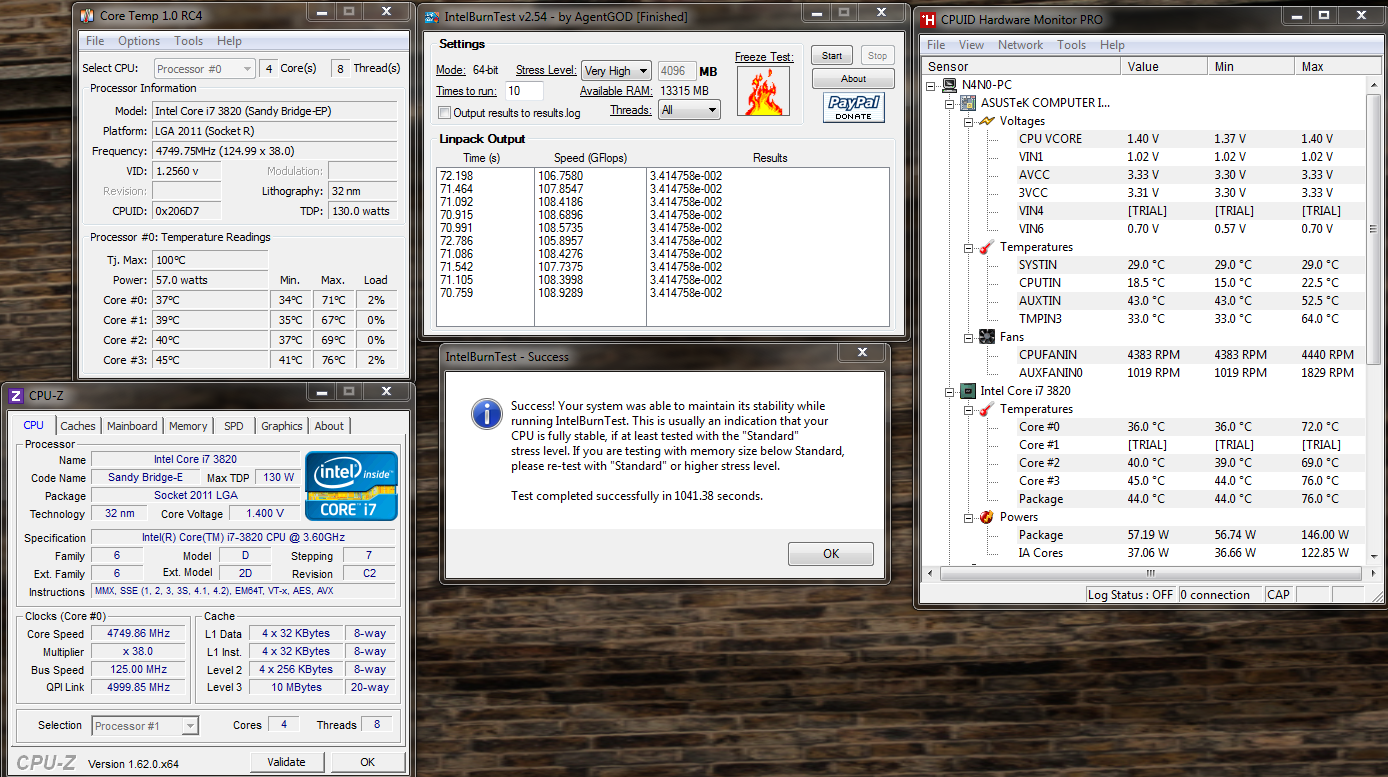Collapse the ASUSTeK COMPUTER tree node
This screenshot has height=777, width=1388.
click(x=950, y=103)
